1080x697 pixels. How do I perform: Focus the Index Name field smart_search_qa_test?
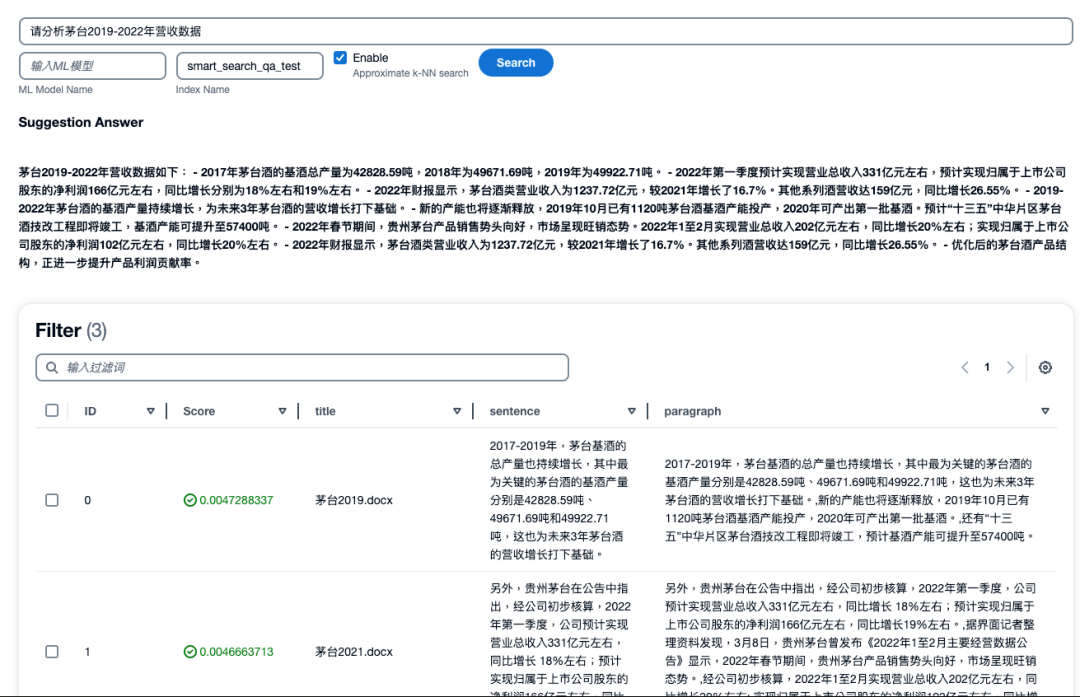point(249,66)
